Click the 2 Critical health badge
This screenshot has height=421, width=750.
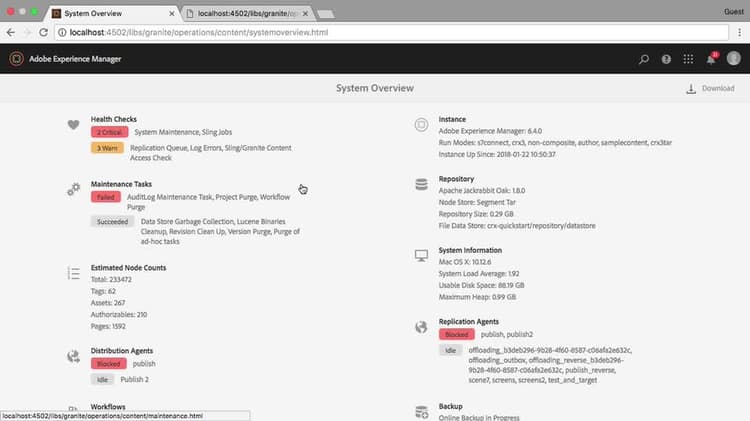tap(110, 132)
